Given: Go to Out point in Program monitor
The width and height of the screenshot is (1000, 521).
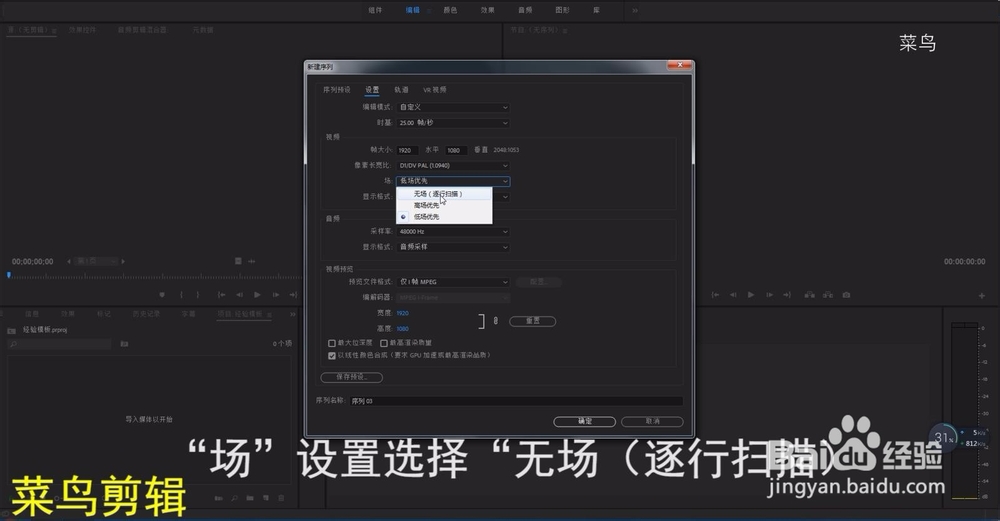Looking at the screenshot, I should tap(787, 295).
